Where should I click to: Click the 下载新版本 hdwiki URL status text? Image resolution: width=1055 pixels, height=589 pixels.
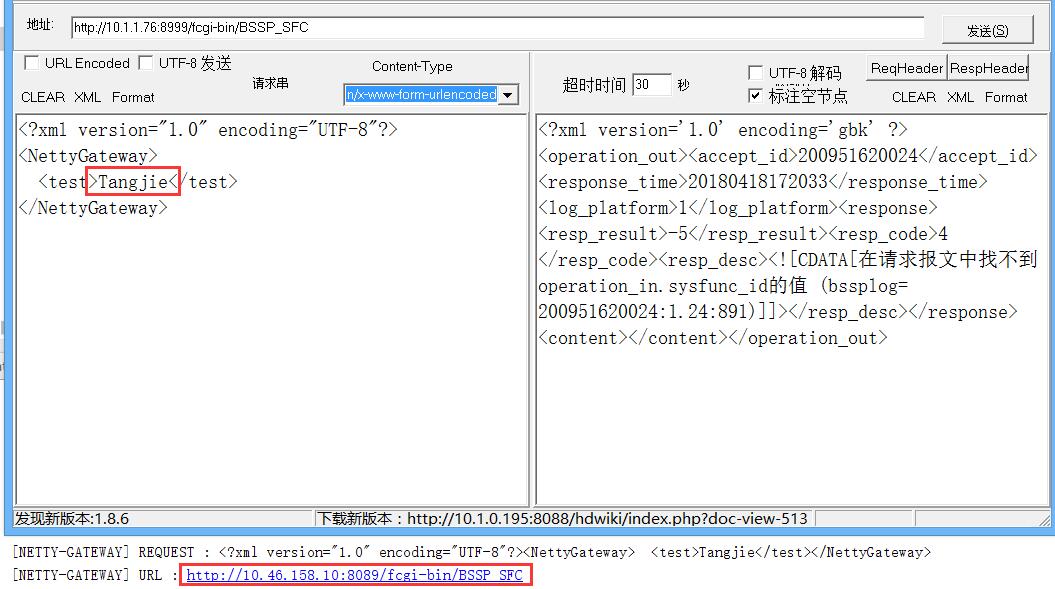pos(562,518)
